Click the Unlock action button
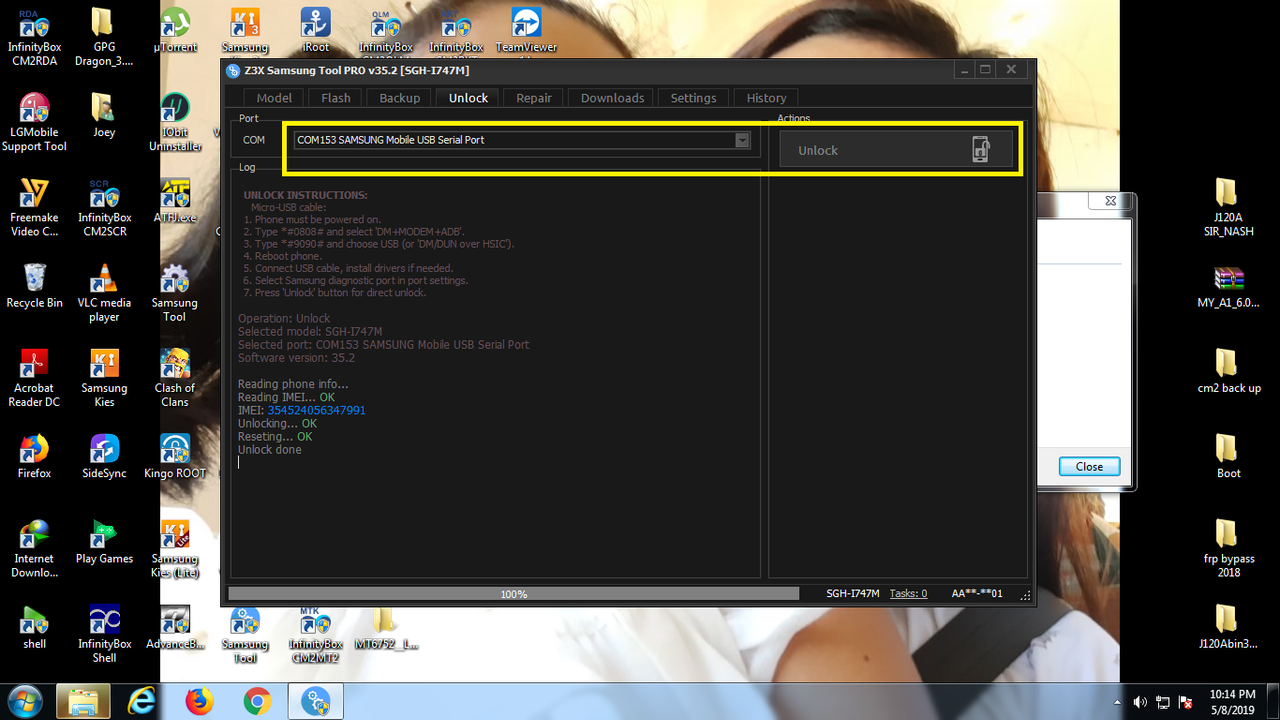This screenshot has height=720, width=1280. [x=894, y=150]
